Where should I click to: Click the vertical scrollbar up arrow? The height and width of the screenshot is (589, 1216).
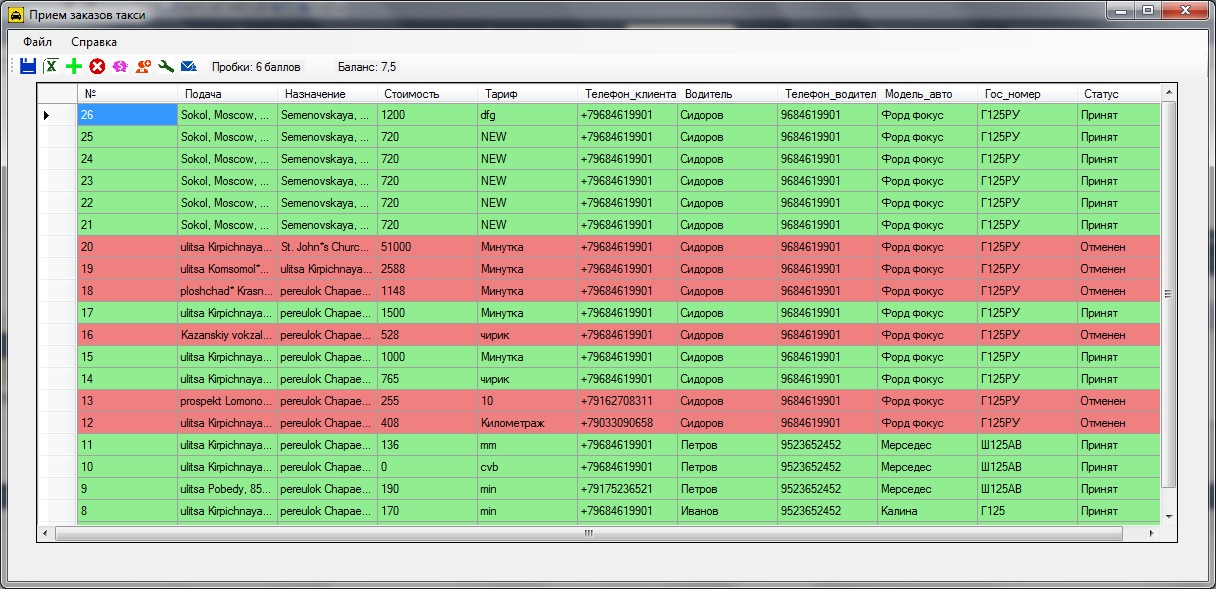(1168, 91)
